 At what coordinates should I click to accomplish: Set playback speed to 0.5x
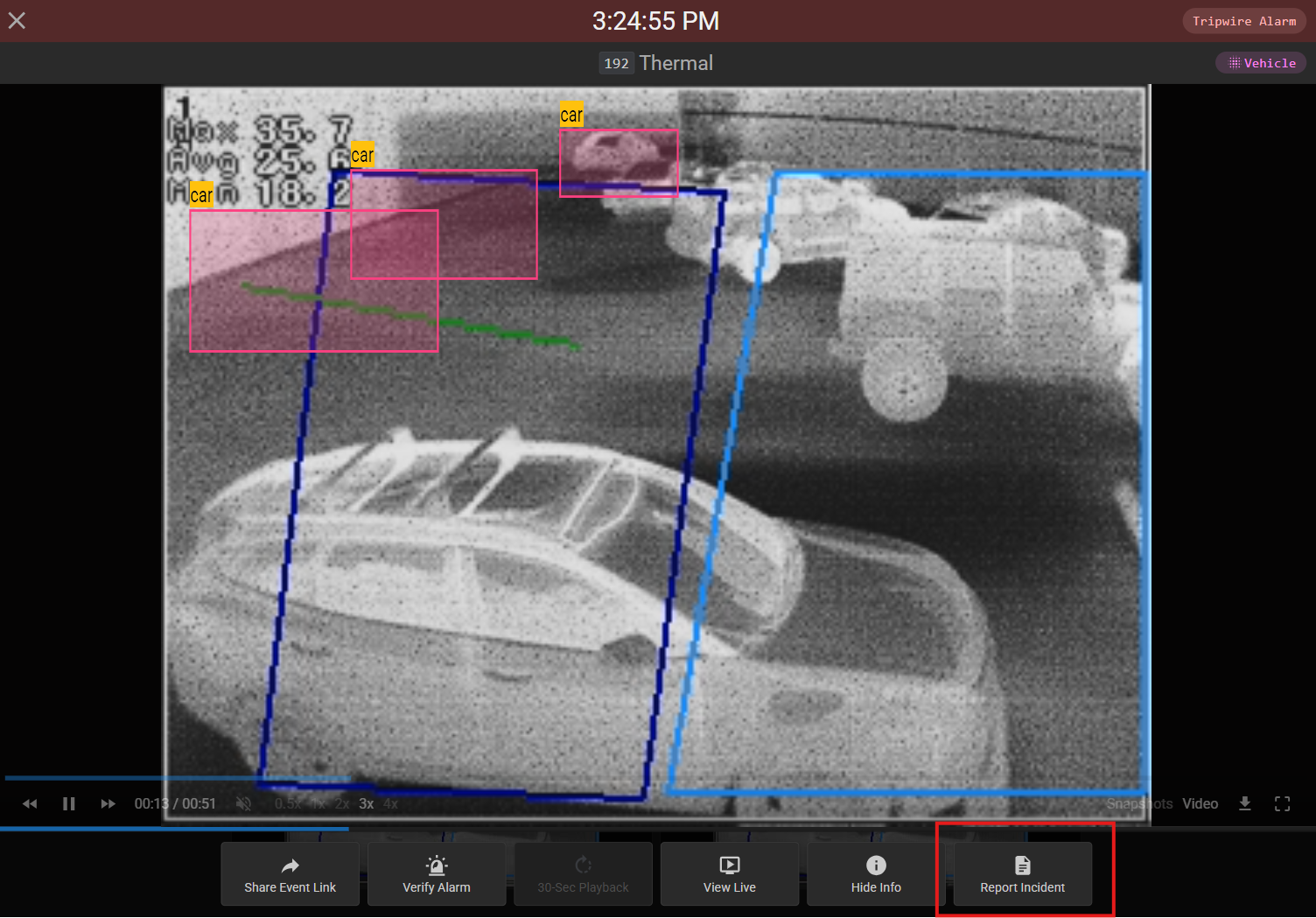[287, 803]
